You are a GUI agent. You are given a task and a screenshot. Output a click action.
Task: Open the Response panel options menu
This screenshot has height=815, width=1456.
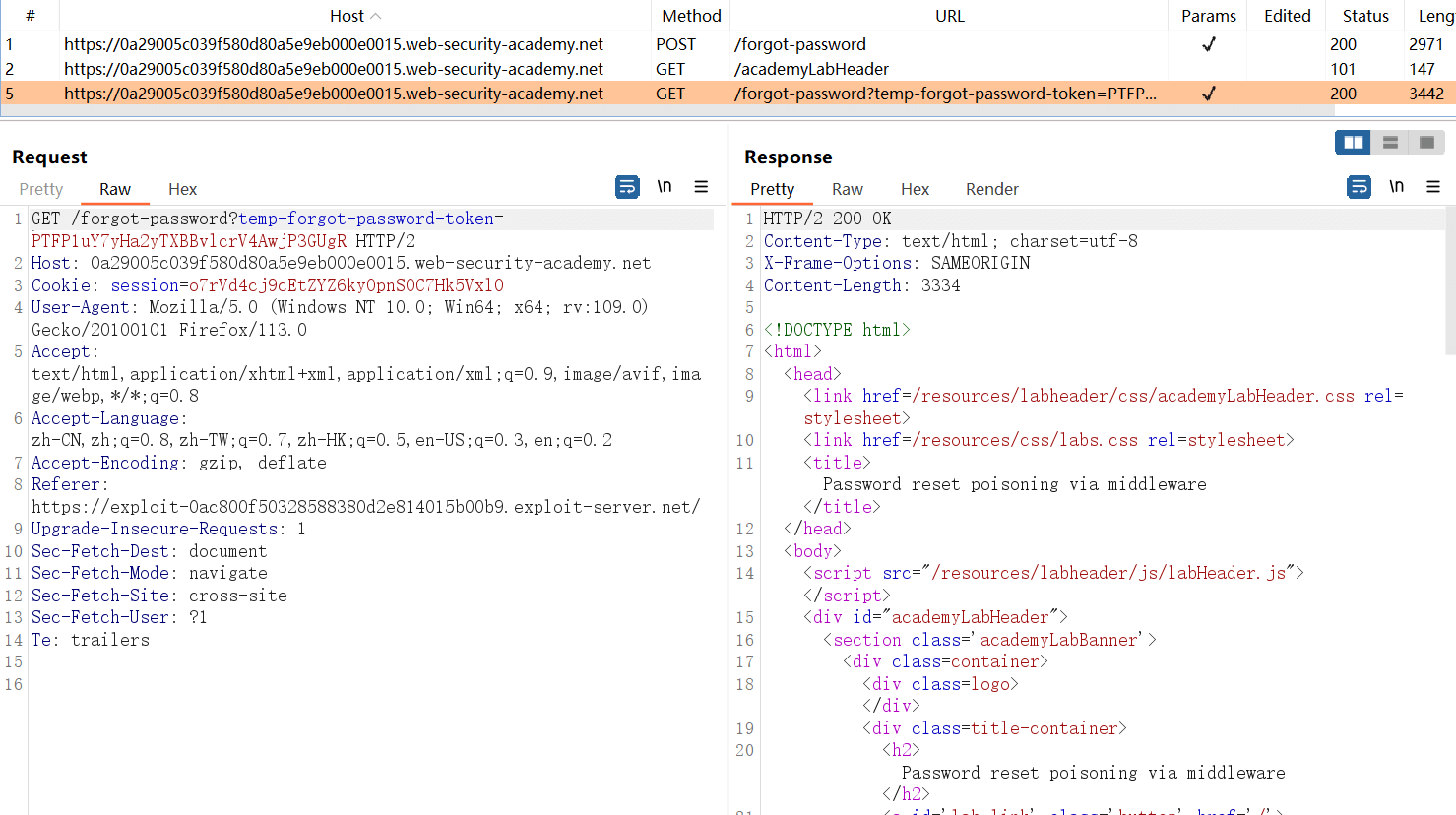point(1432,187)
